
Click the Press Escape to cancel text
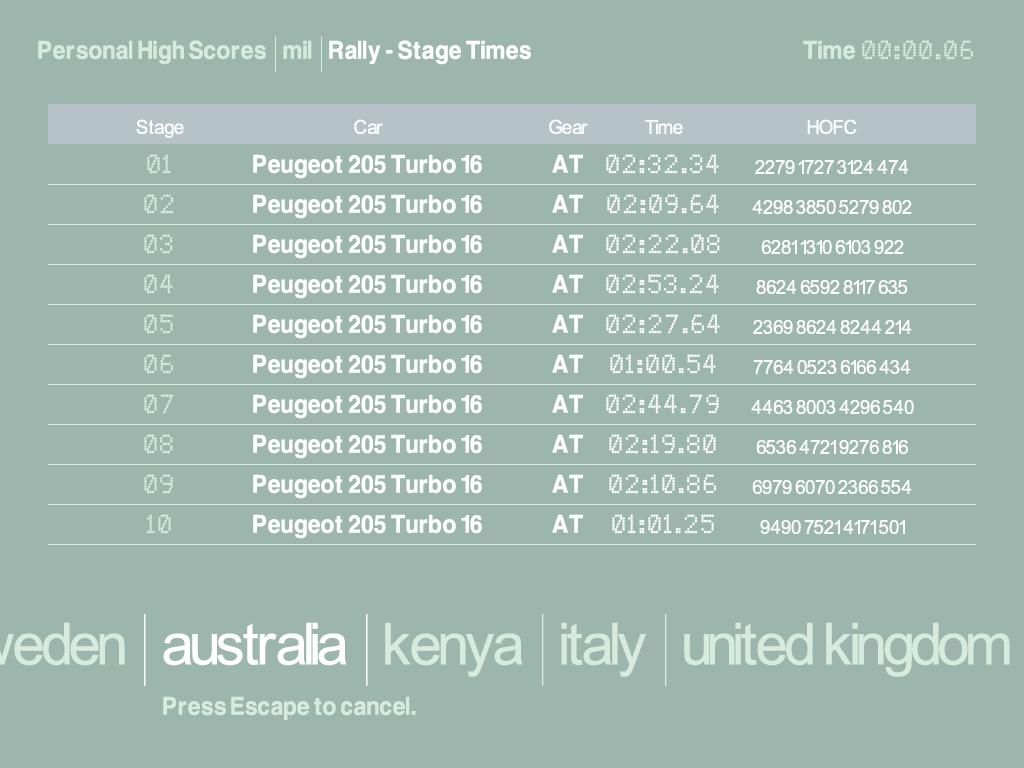[288, 707]
